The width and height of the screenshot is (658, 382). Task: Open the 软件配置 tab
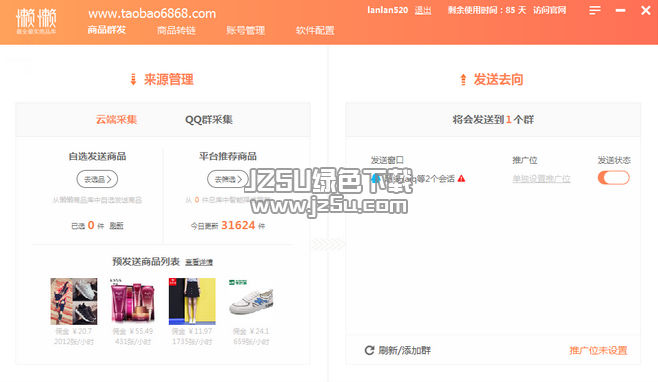coord(315,30)
